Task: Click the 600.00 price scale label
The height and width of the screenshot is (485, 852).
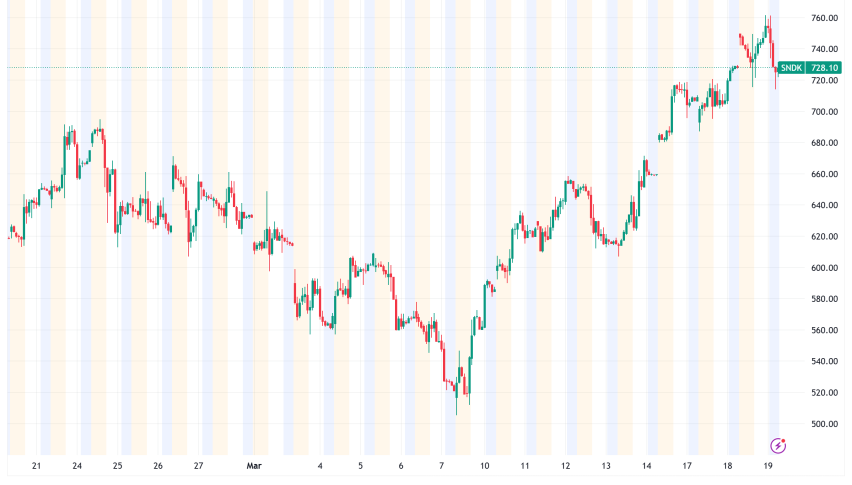Action: click(x=824, y=268)
